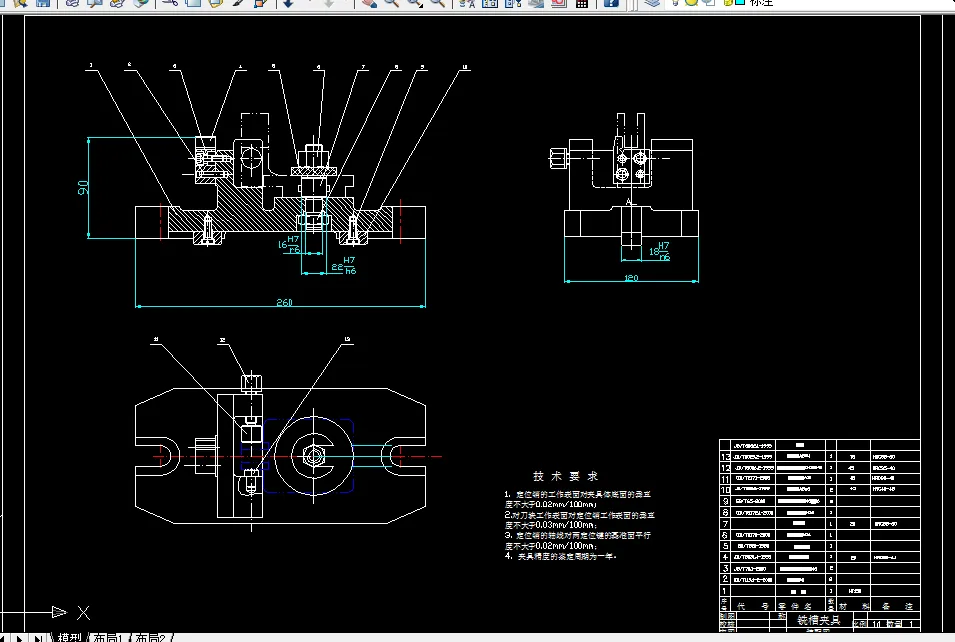Screen dimensions: 955x642
Task: Open the Sheet Set Manager icon
Action: 536,3
